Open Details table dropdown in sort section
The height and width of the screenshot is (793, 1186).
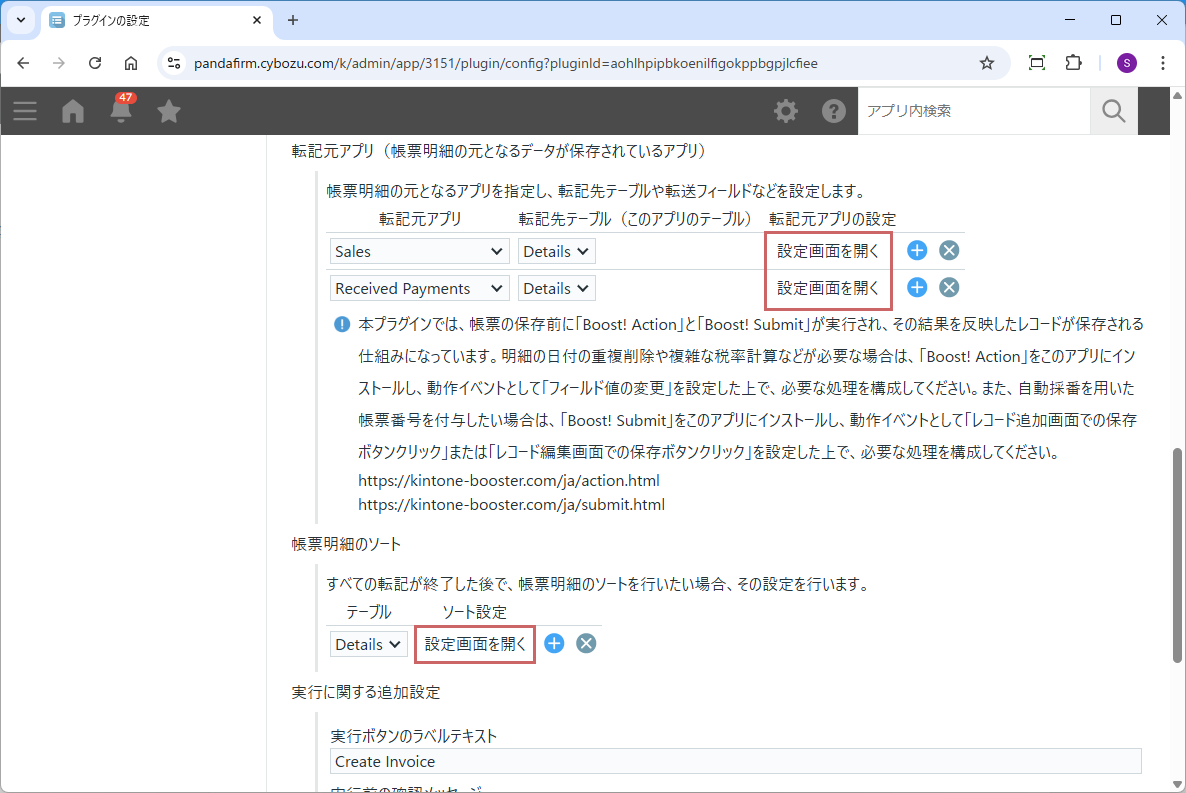pyautogui.click(x=368, y=645)
